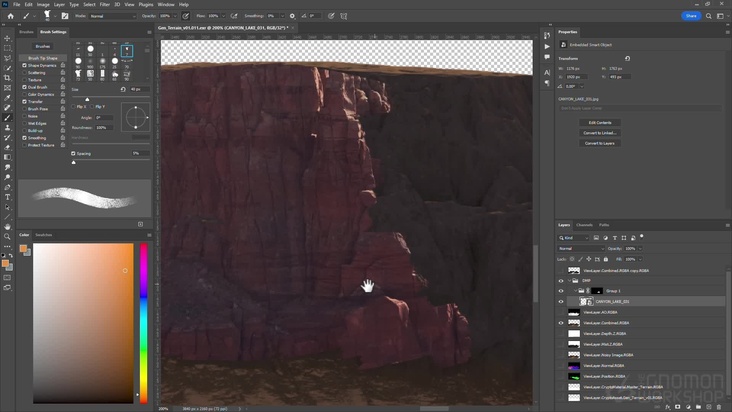
Task: Select the Gradient tool
Action: tap(7, 157)
